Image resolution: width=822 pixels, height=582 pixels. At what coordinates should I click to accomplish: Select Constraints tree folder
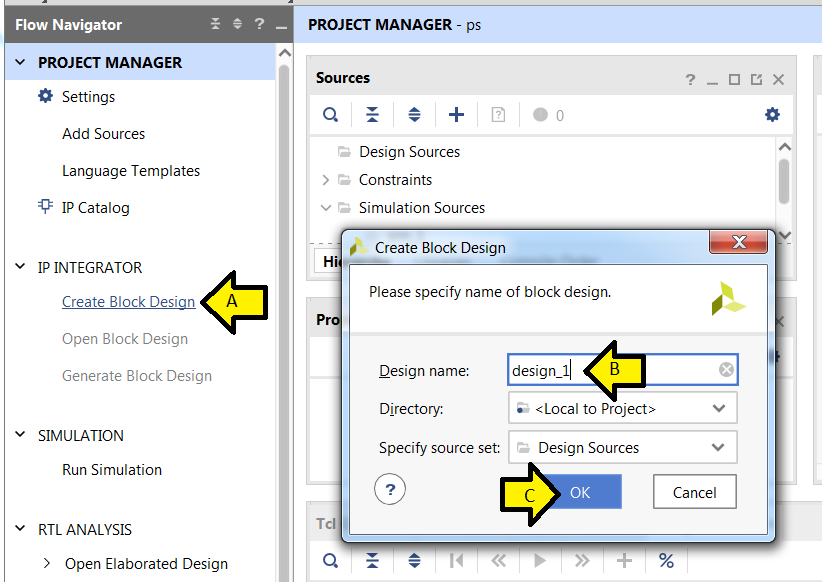395,180
